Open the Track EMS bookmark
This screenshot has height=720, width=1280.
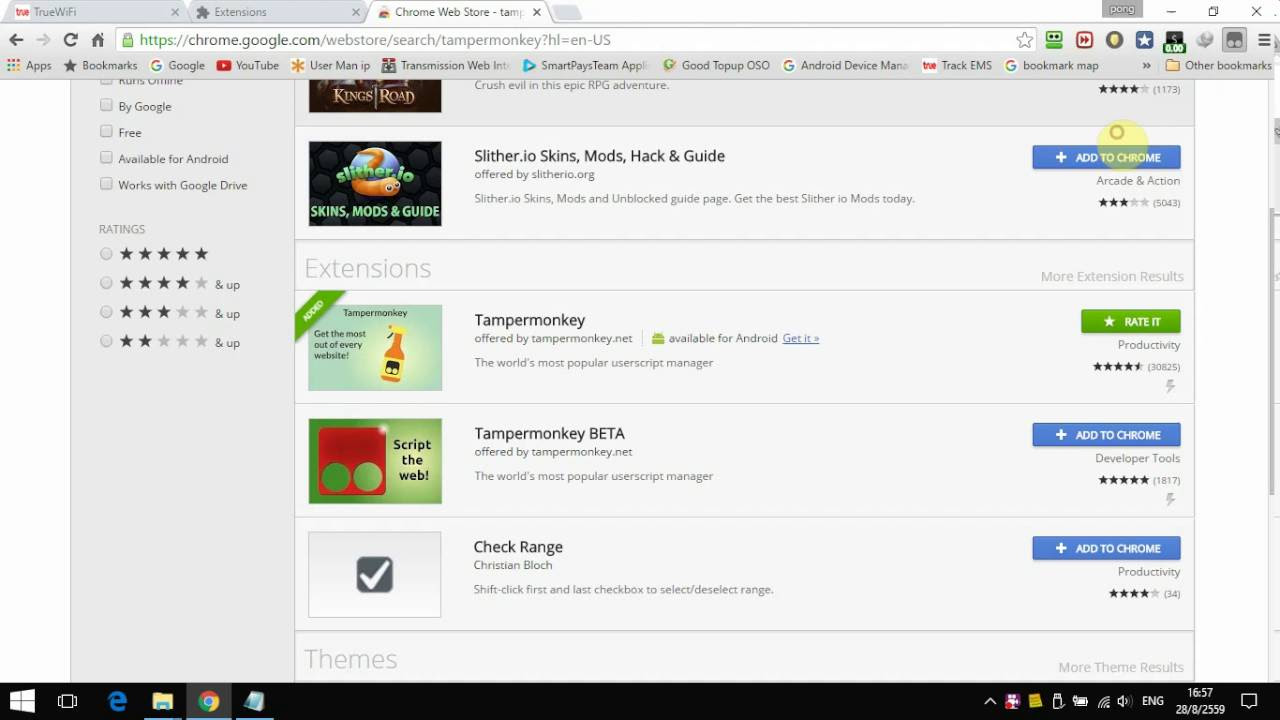pyautogui.click(x=957, y=65)
